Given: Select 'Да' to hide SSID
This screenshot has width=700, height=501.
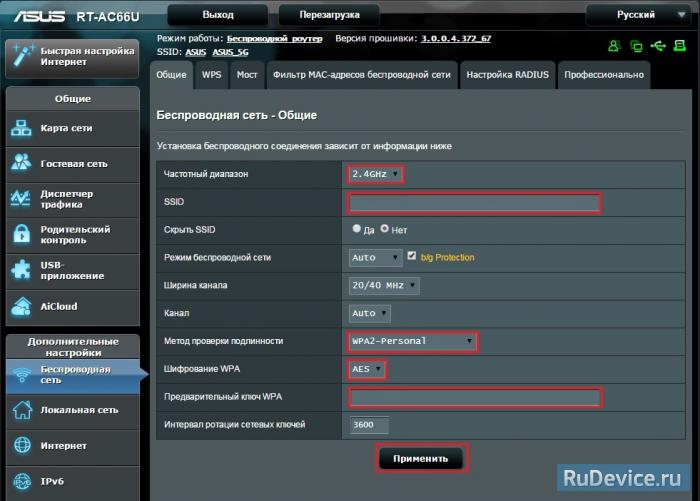Looking at the screenshot, I should (356, 229).
